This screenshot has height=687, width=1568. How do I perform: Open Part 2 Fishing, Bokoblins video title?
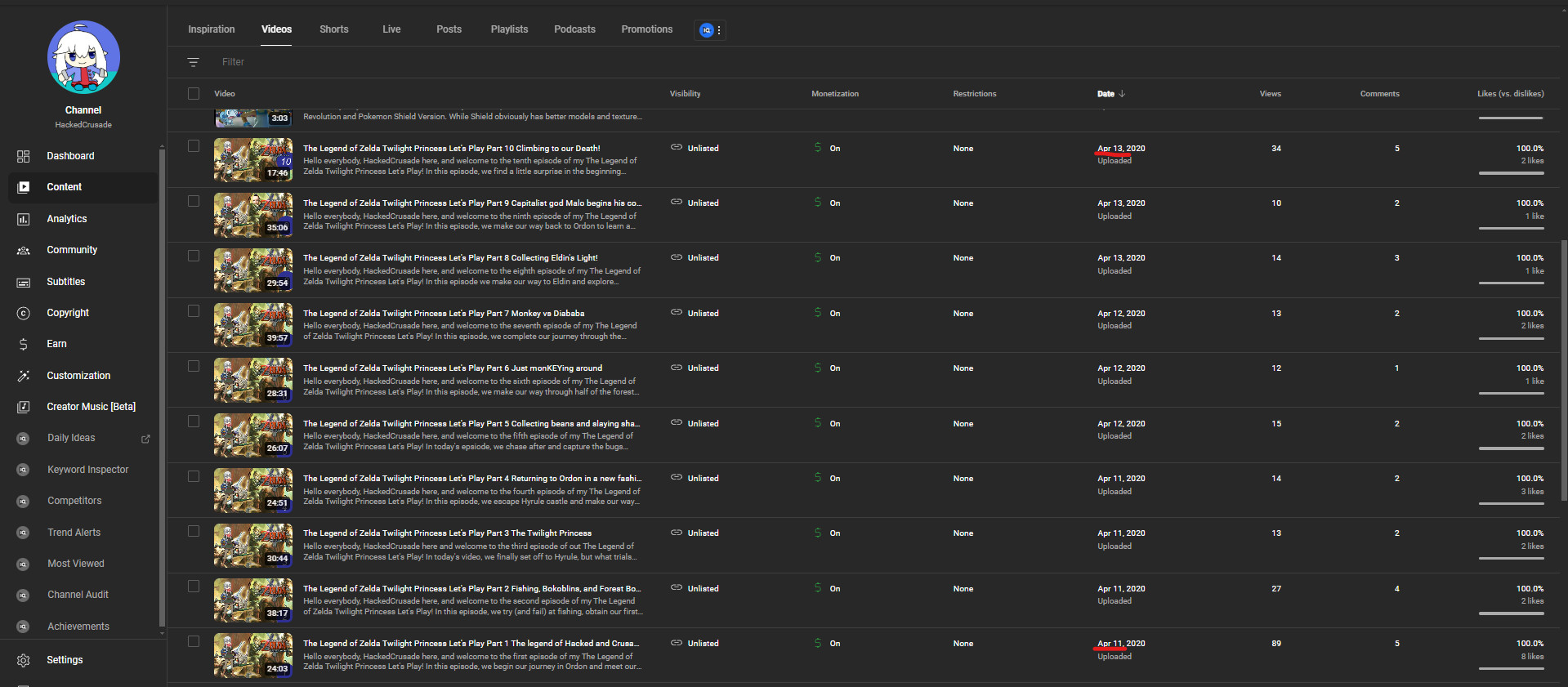tap(472, 589)
